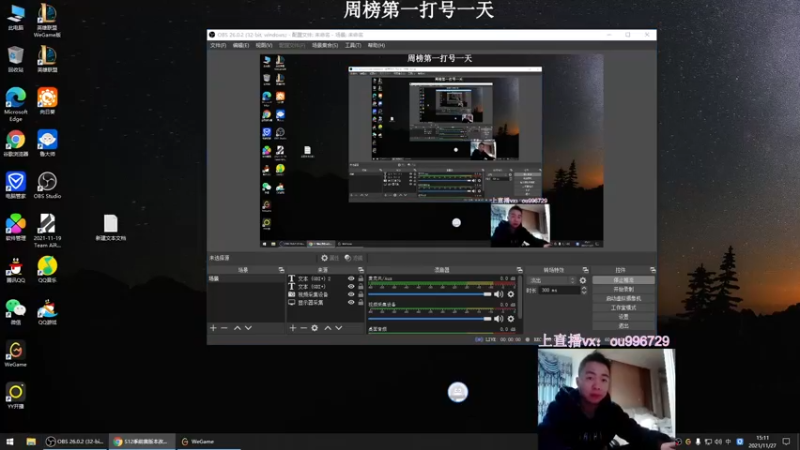The image size is (800, 450).
Task: Click 退出 exit button in Controls
Action: click(623, 326)
